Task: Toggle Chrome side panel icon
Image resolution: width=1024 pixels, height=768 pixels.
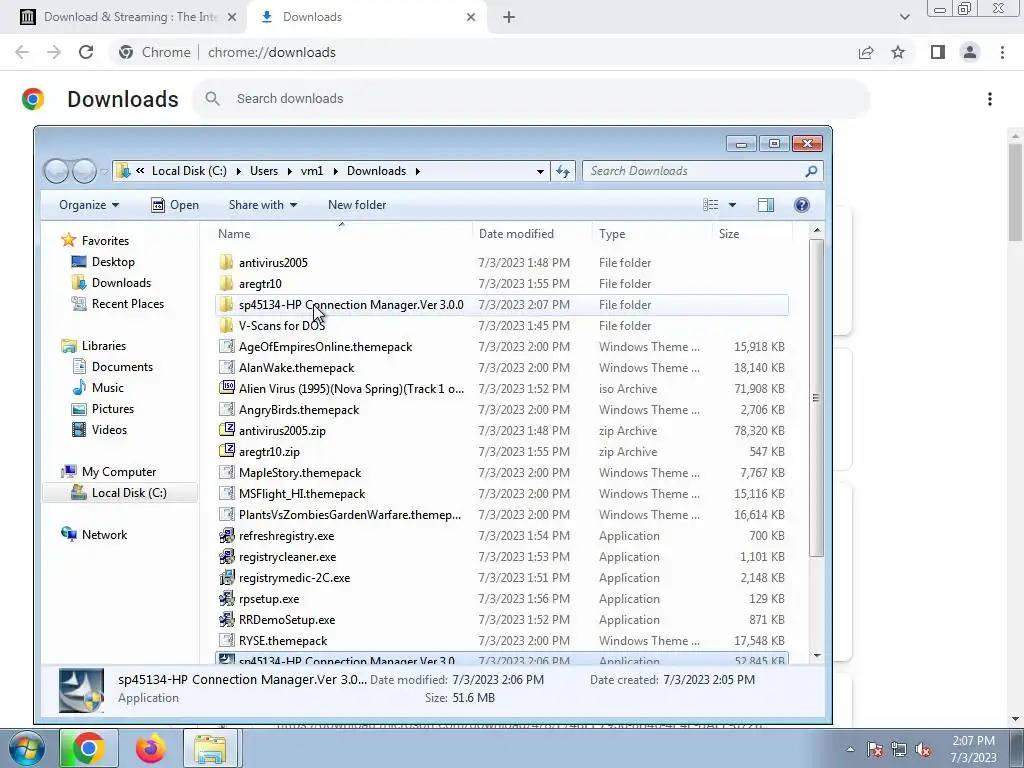Action: (938, 52)
